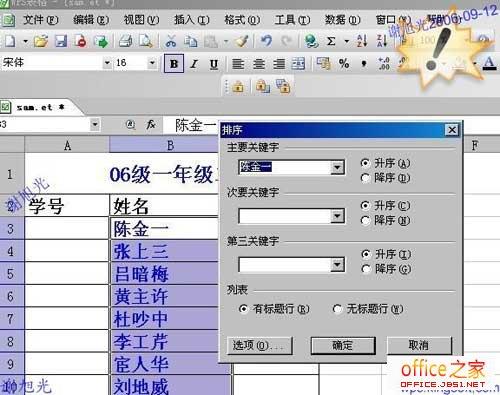This screenshot has height=395, width=500.
Task: Click the font color A icon
Action: 489,63
